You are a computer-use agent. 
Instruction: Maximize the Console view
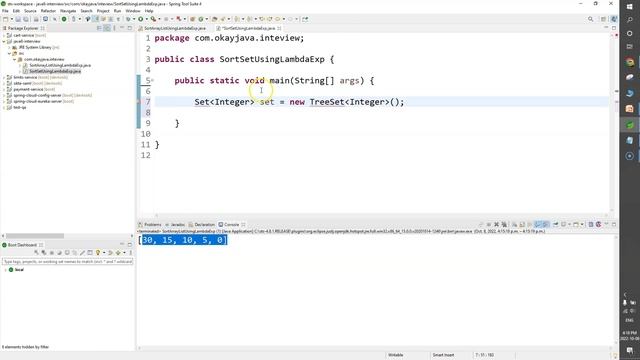coord(614,224)
